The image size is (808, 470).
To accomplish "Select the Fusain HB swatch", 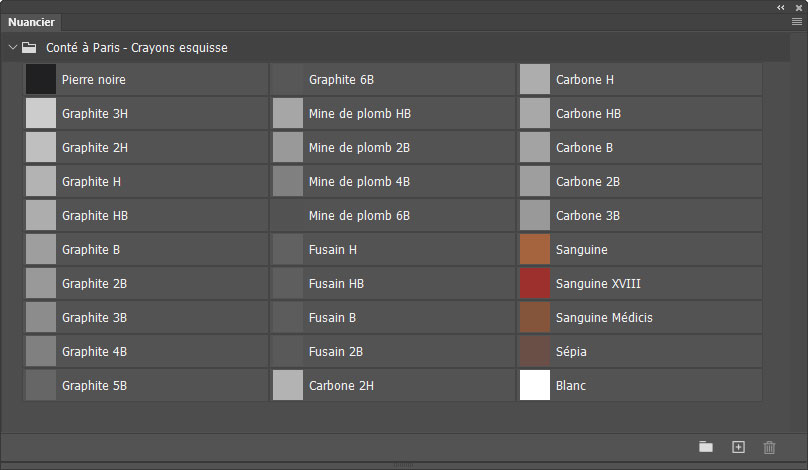I will tap(288, 283).
